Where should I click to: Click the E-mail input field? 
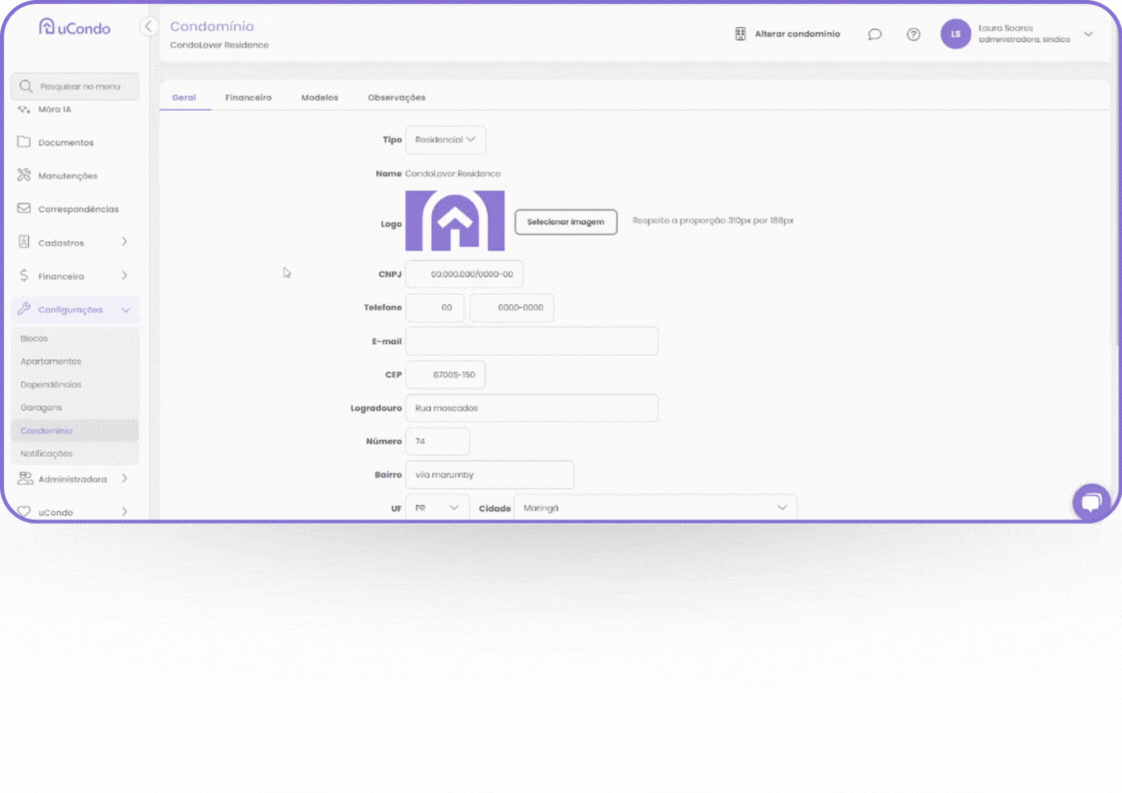point(531,341)
